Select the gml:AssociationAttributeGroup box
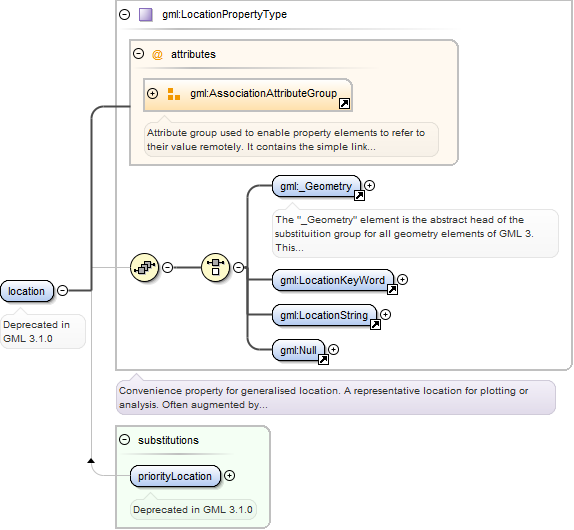Screen dimensions: 574x530 (x=248, y=95)
